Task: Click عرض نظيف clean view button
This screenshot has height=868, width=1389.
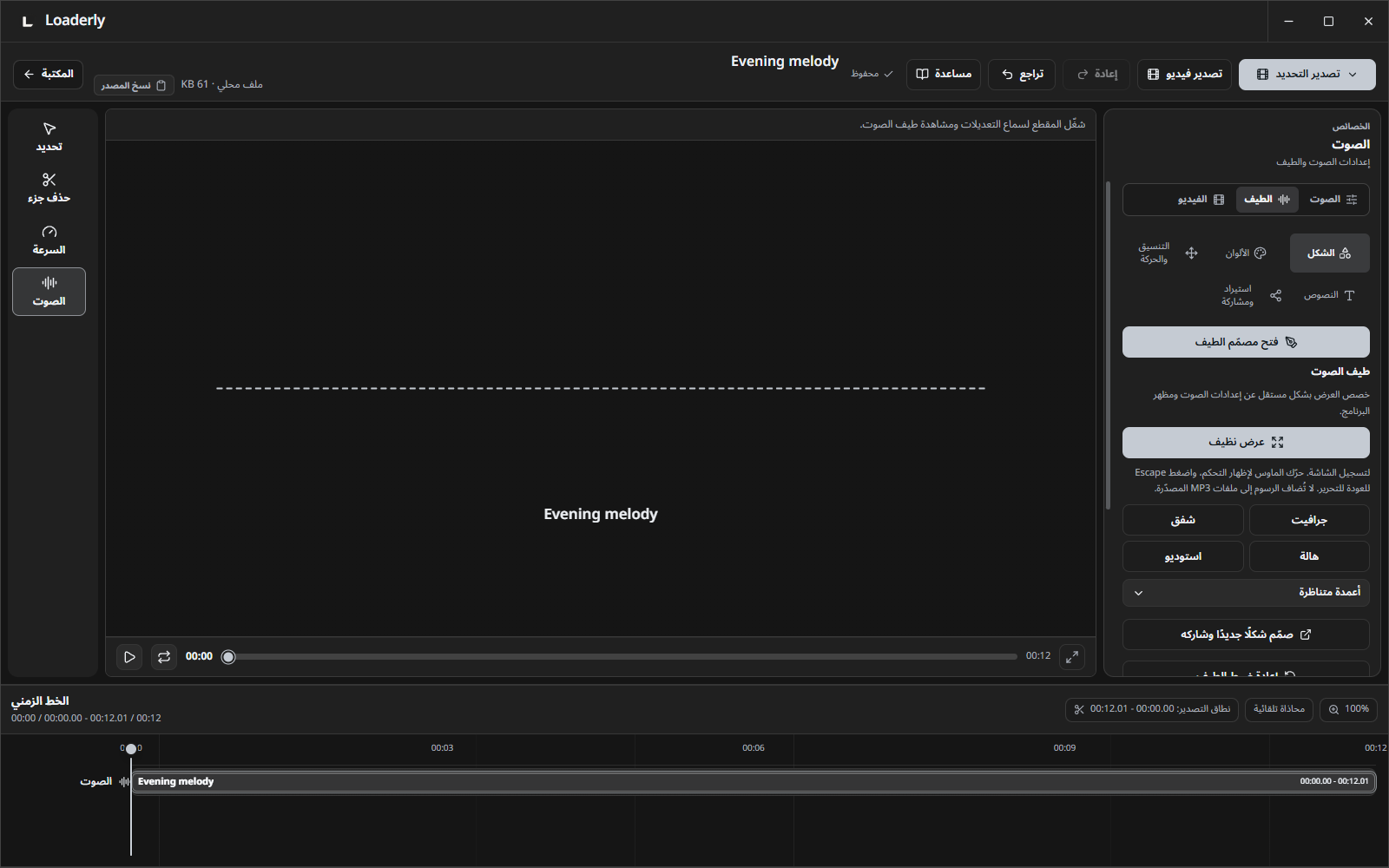Action: [1246, 443]
